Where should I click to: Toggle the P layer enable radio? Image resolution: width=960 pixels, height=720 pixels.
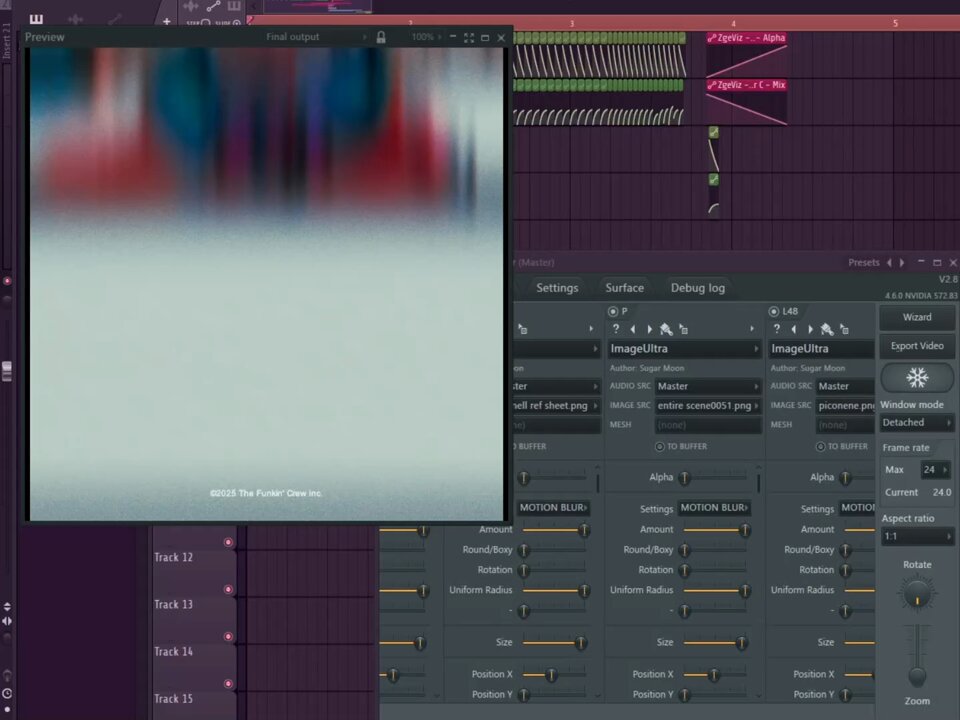tap(613, 312)
